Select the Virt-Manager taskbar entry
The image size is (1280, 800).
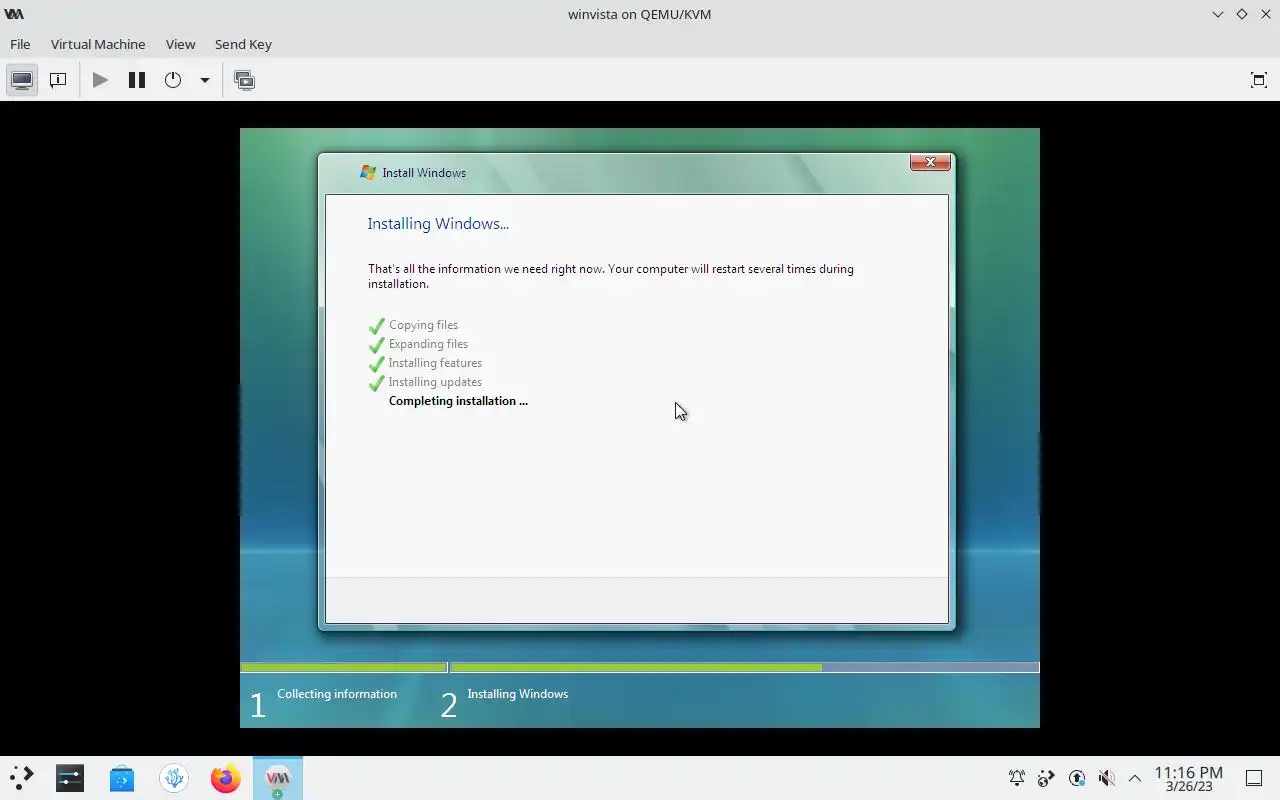point(278,778)
